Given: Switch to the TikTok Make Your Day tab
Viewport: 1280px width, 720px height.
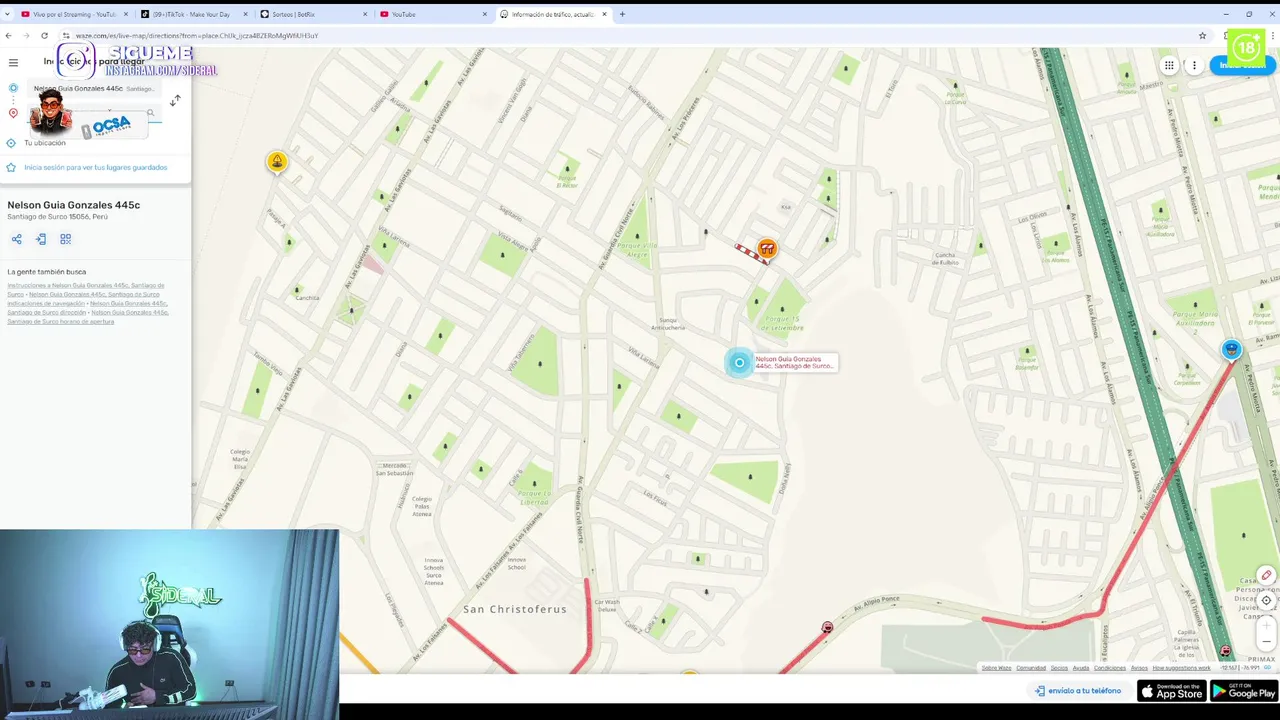Looking at the screenshot, I should coord(193,14).
